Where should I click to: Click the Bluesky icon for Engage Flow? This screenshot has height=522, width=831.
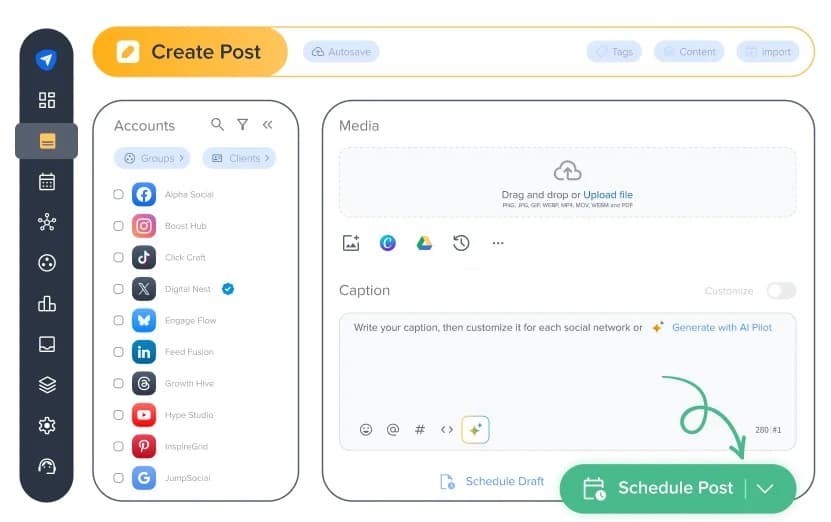pyautogui.click(x=144, y=321)
